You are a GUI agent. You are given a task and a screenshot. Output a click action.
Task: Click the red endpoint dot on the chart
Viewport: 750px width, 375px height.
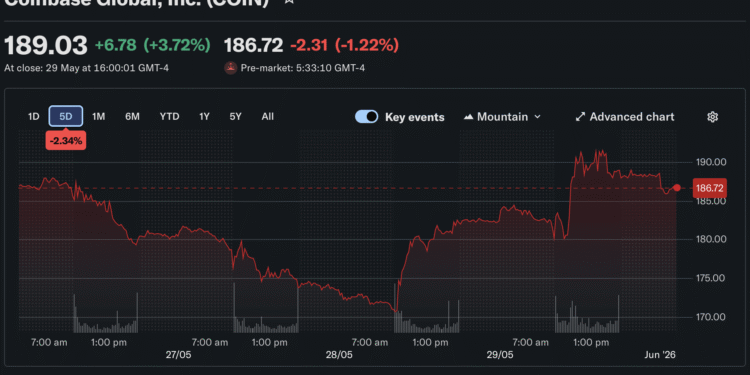(x=676, y=188)
